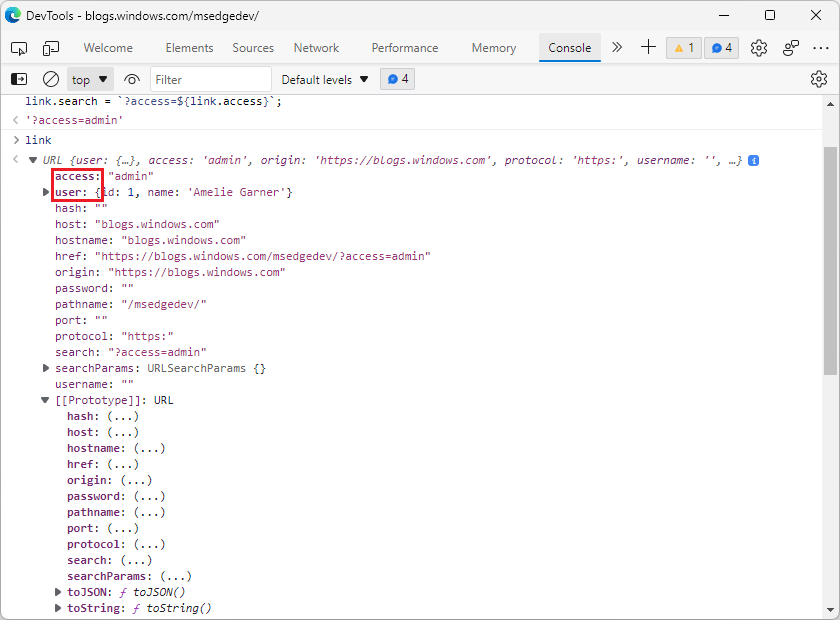This screenshot has height=620, width=840.
Task: Open the warnings counter showing 1
Action: (684, 48)
